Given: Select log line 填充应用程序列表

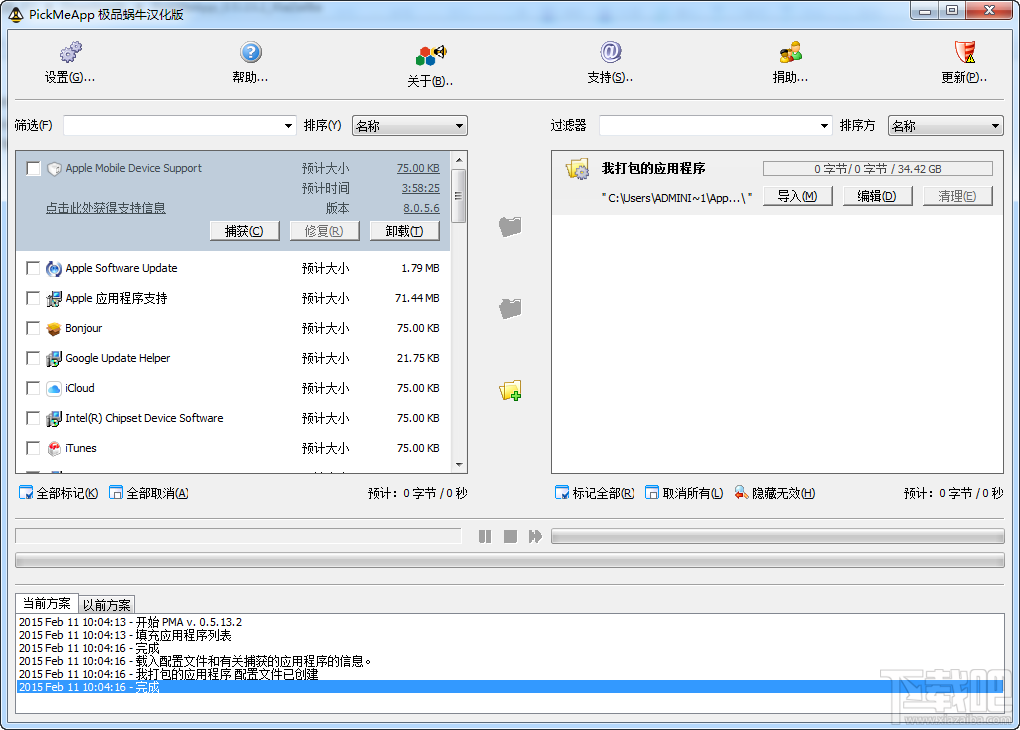Looking at the screenshot, I should (125, 635).
